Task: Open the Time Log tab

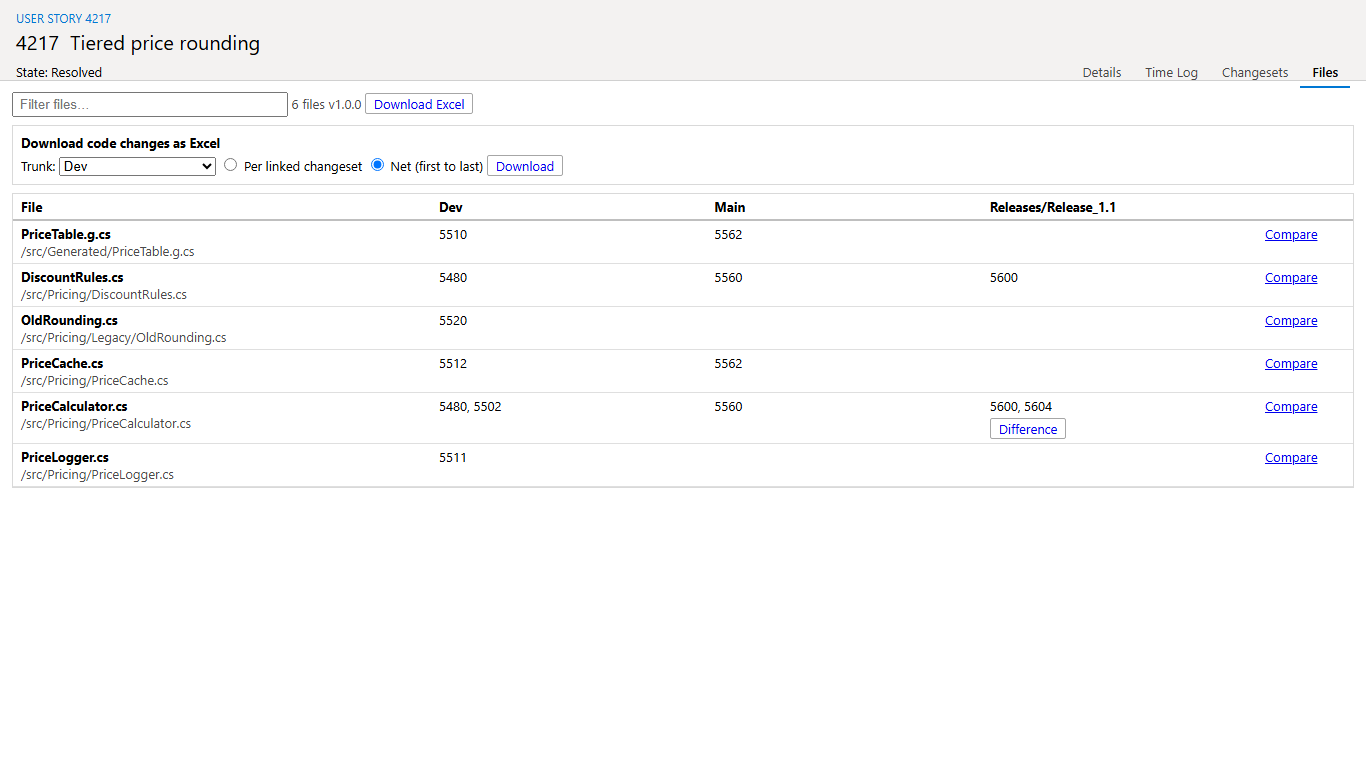Action: [x=1171, y=72]
